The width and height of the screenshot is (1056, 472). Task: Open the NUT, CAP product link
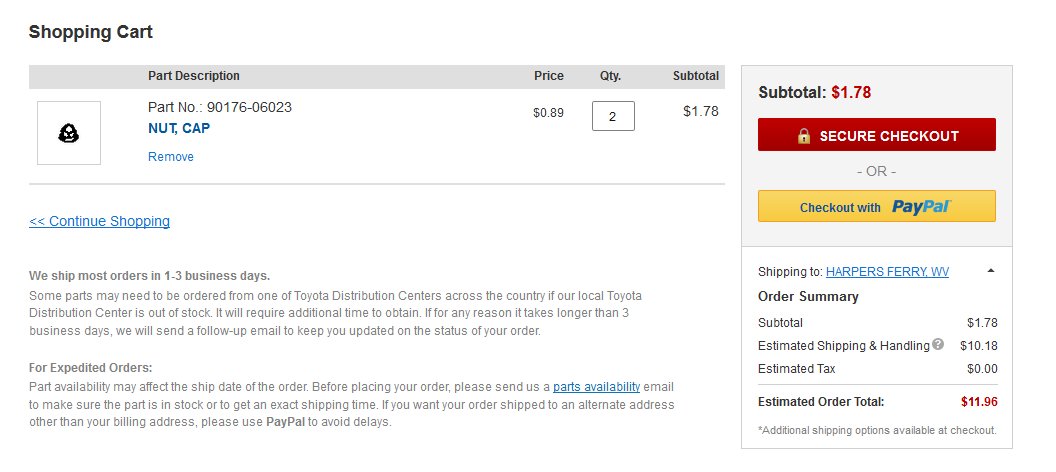tap(179, 128)
